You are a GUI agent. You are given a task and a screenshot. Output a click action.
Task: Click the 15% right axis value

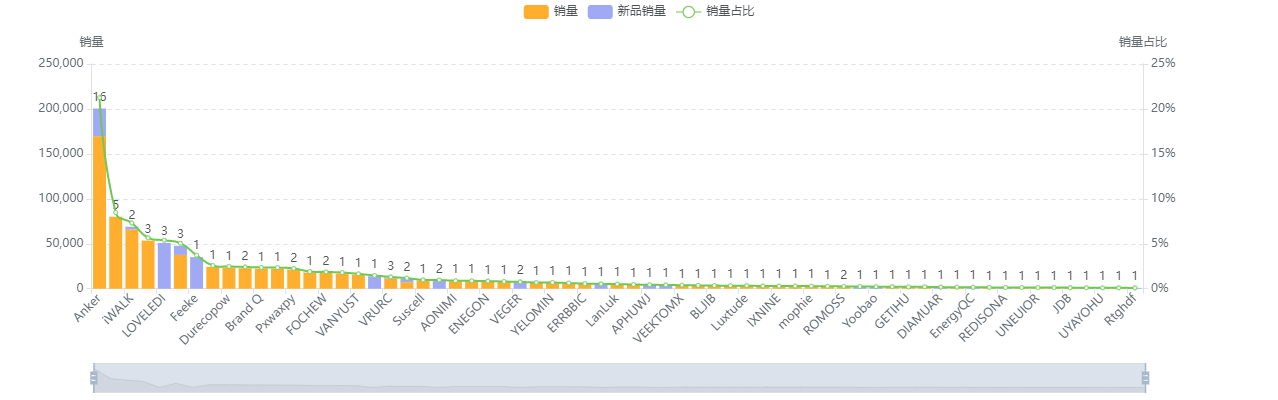tap(1163, 153)
